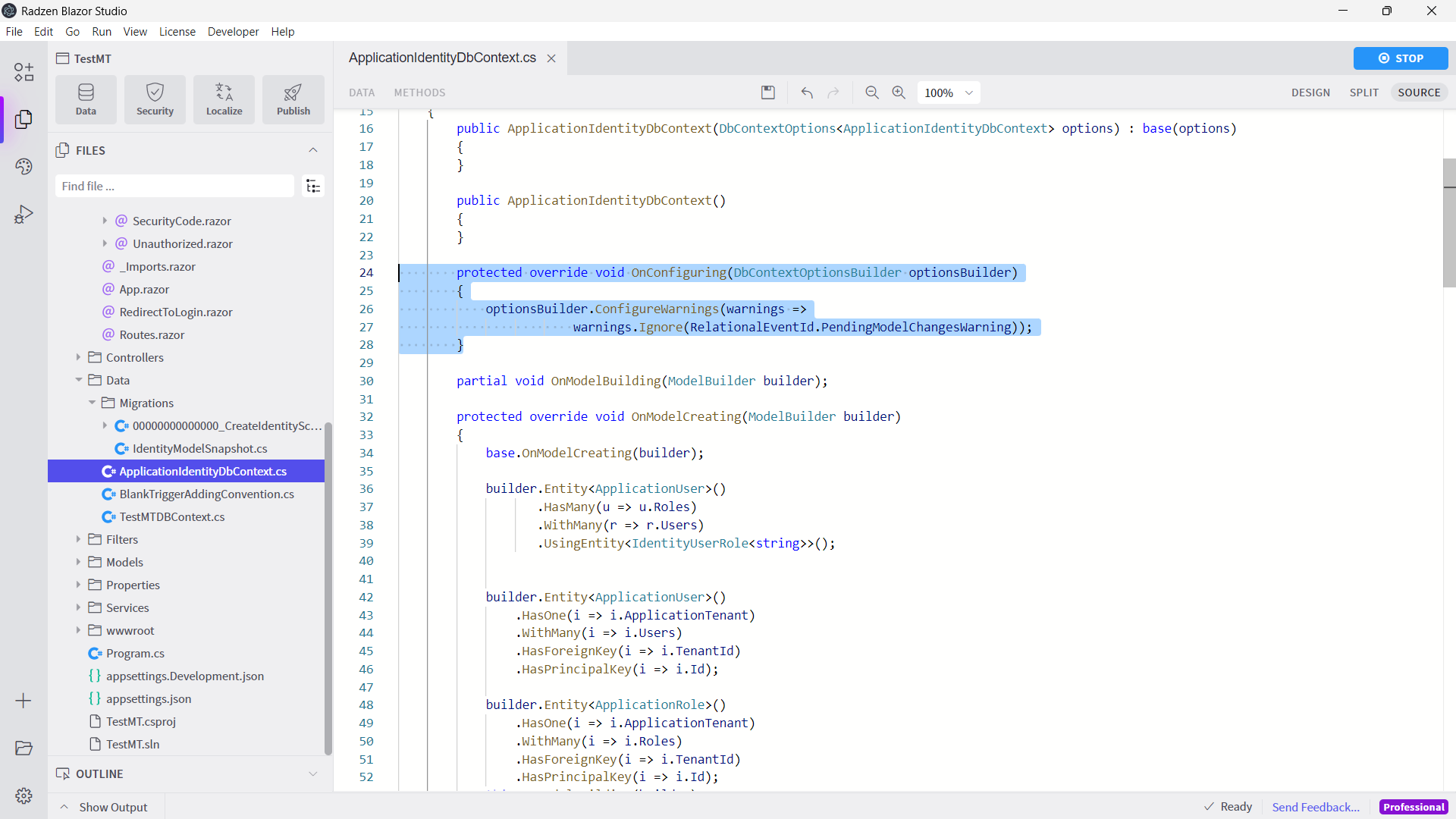Viewport: 1456px width, 819px height.
Task: Open the zoom percentage dropdown
Action: 948,93
